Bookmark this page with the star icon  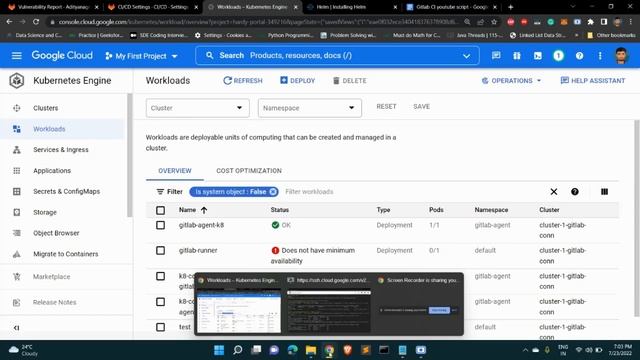494,22
